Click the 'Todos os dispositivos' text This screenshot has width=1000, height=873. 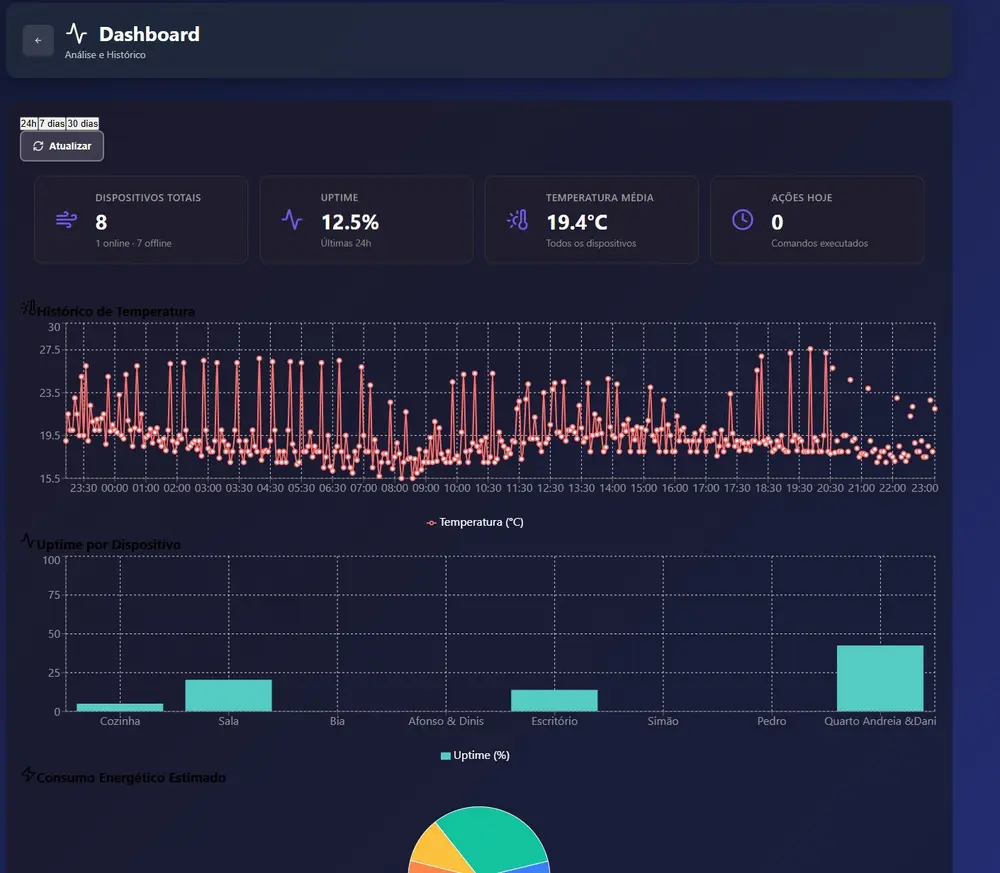click(591, 244)
